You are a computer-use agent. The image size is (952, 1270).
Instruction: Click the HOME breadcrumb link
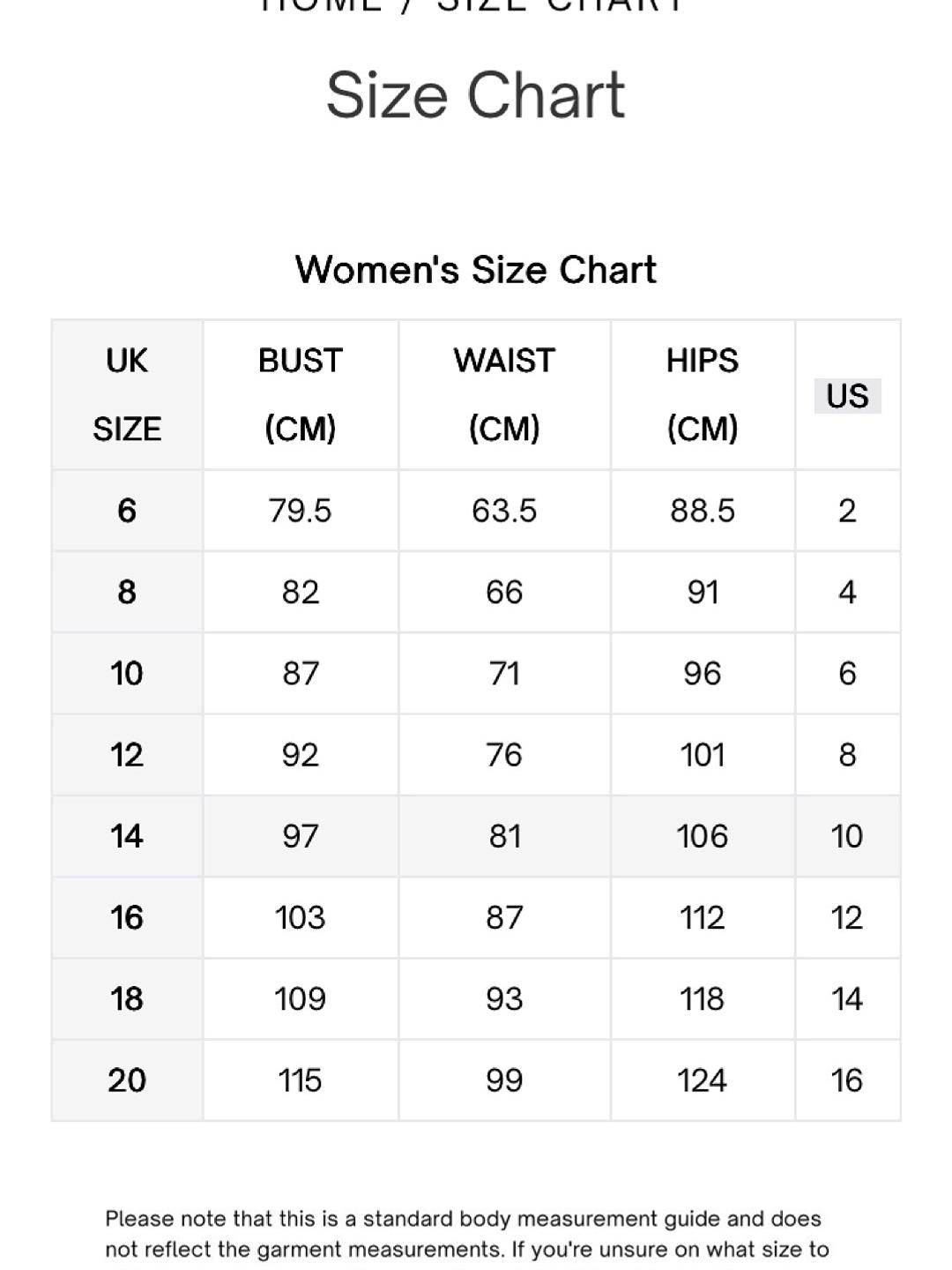click(322, 5)
